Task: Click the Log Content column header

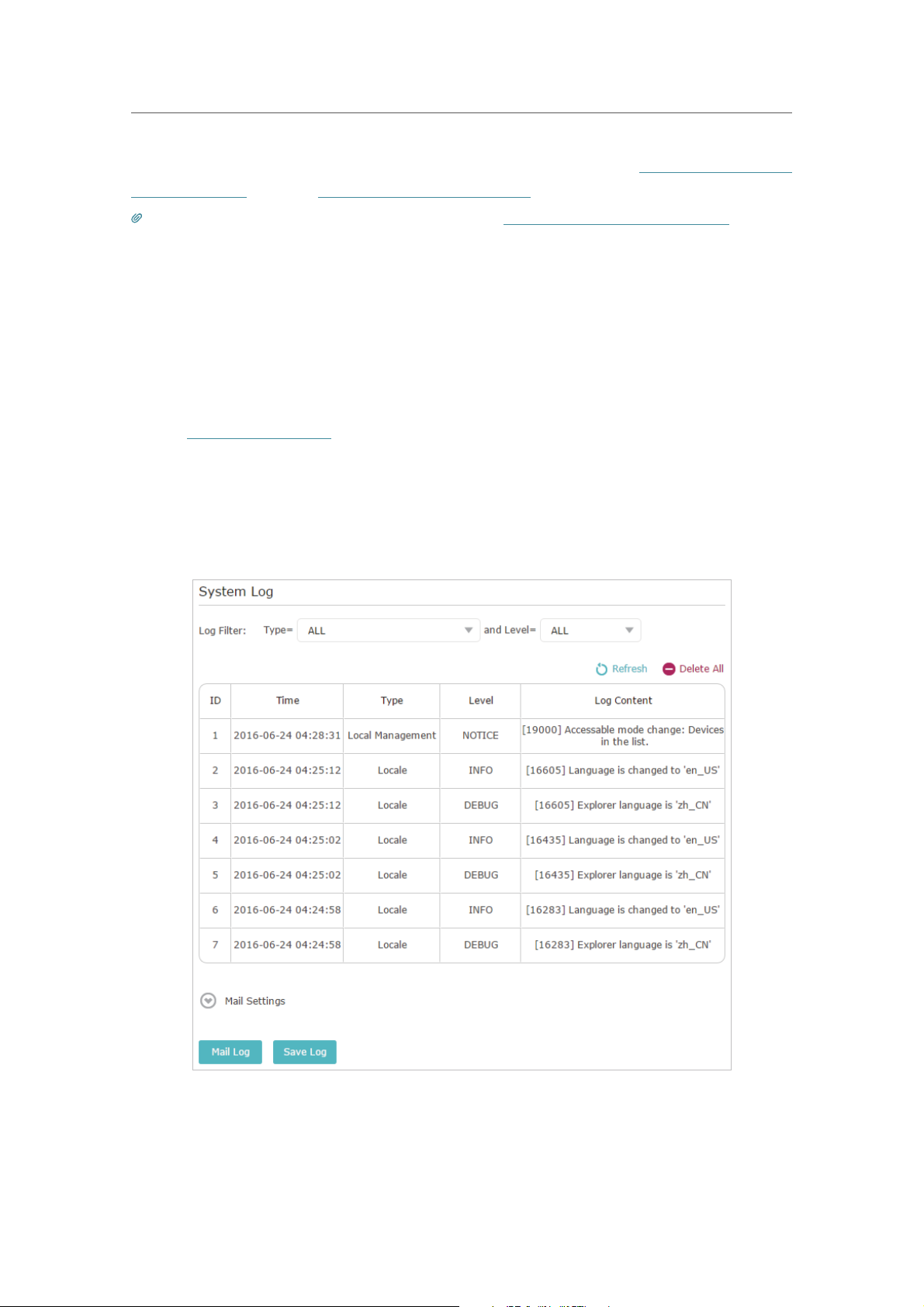Action: (x=623, y=701)
